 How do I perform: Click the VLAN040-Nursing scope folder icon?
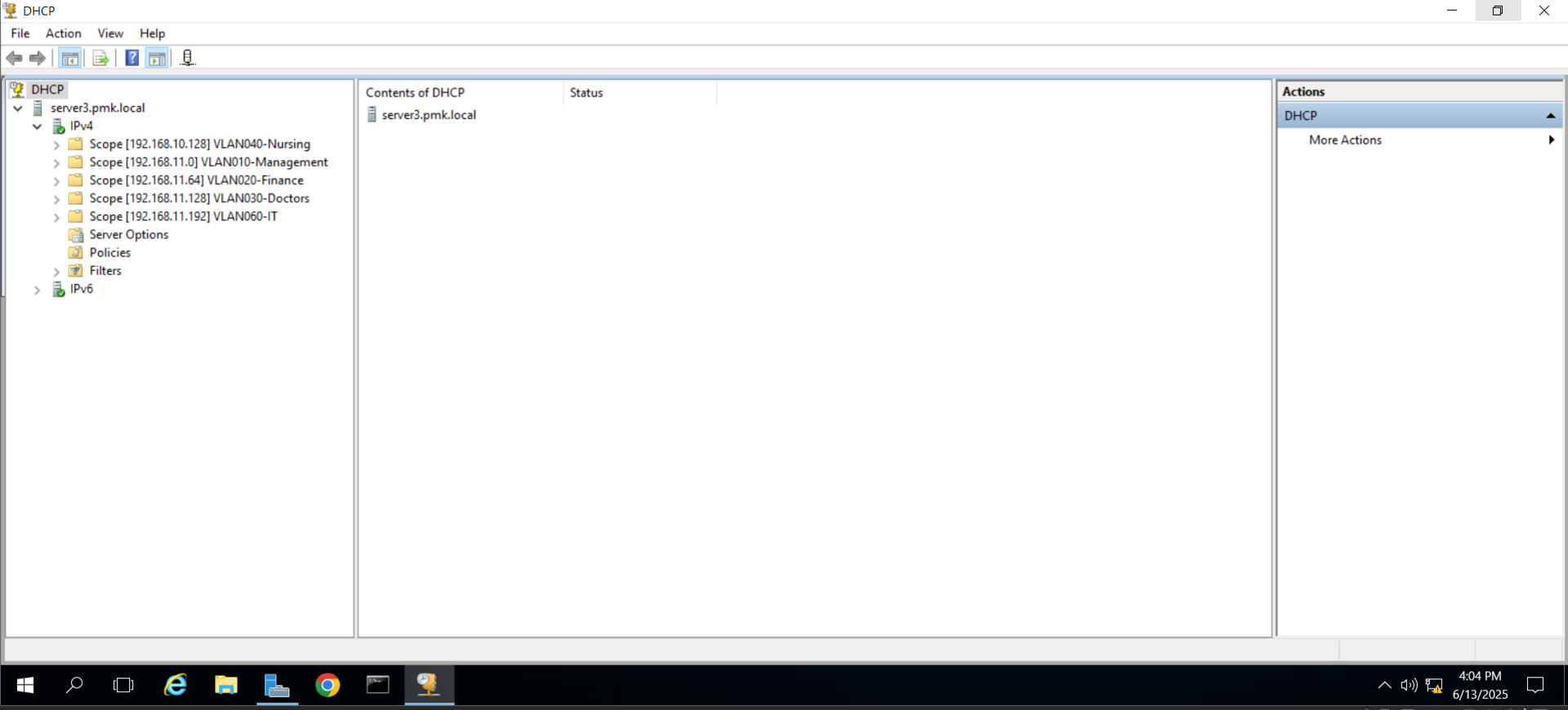tap(76, 144)
